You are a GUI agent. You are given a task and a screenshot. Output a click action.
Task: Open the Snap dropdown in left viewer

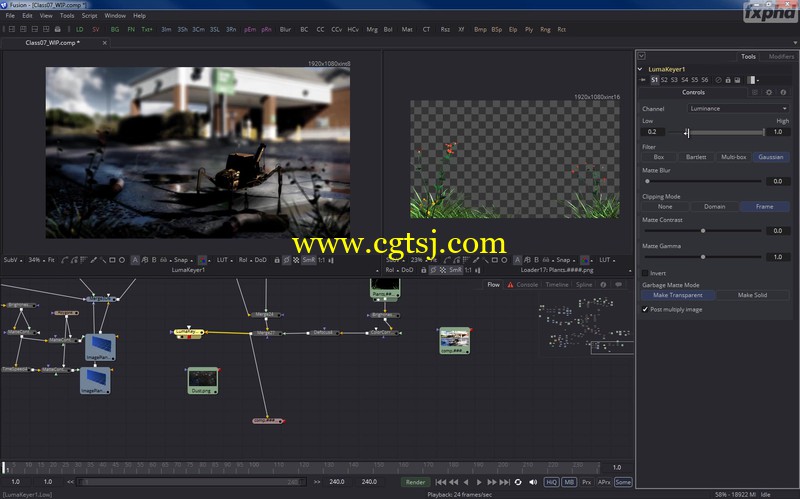point(183,260)
